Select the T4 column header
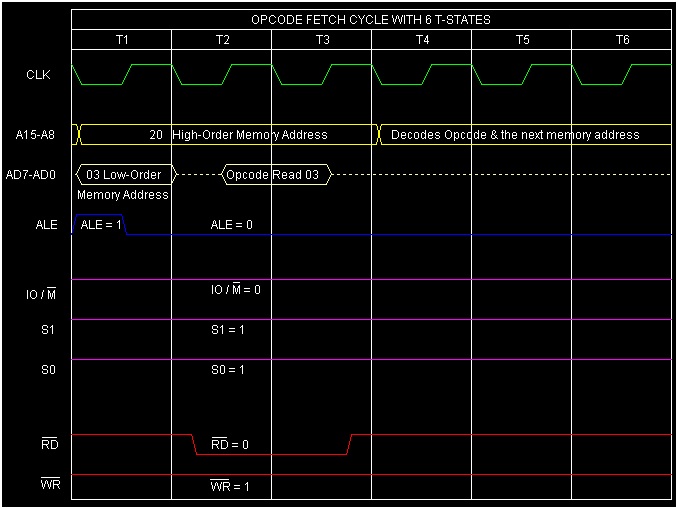This screenshot has width=678, height=509. click(422, 40)
